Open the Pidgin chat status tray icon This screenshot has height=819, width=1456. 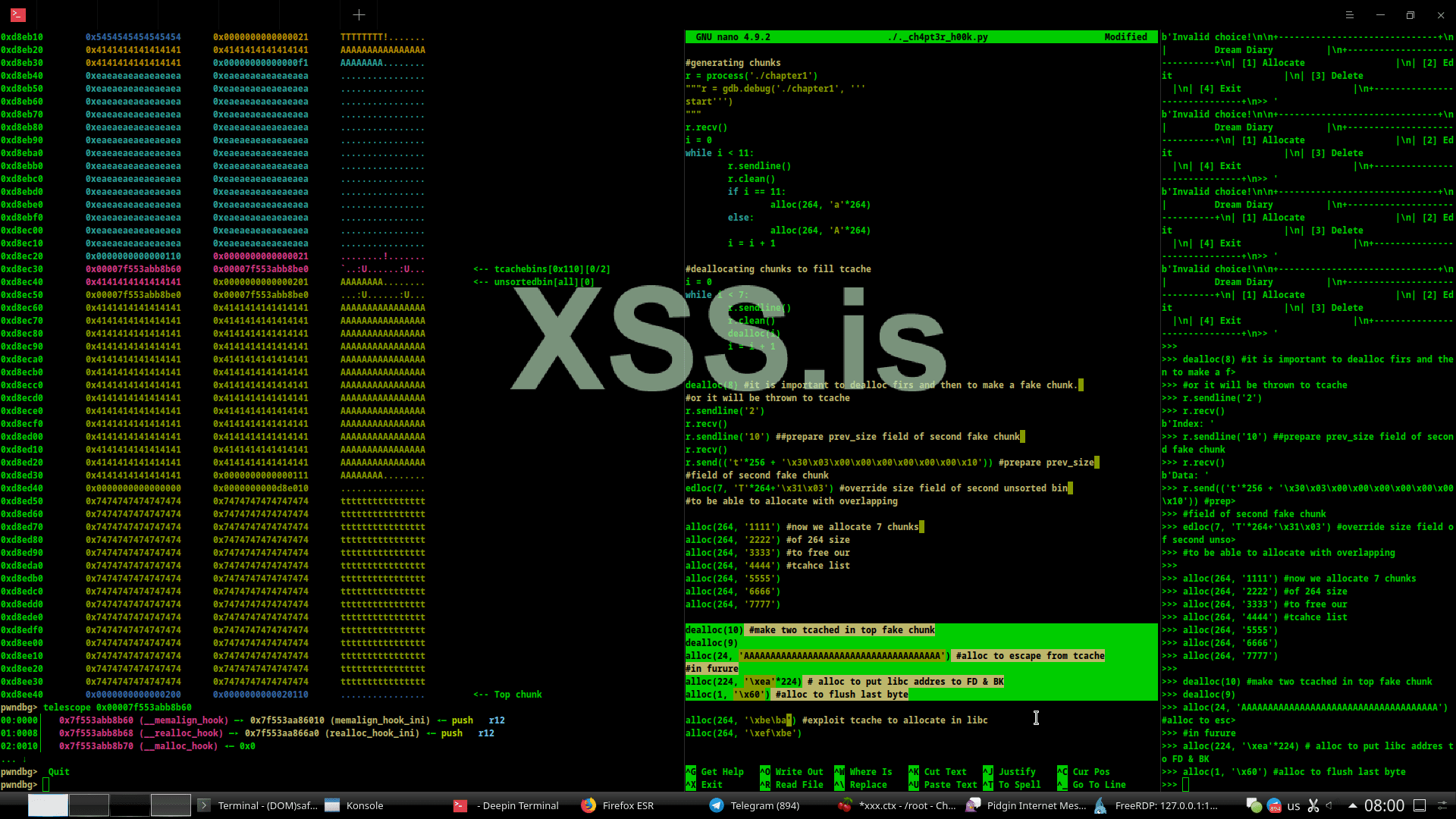1254,805
